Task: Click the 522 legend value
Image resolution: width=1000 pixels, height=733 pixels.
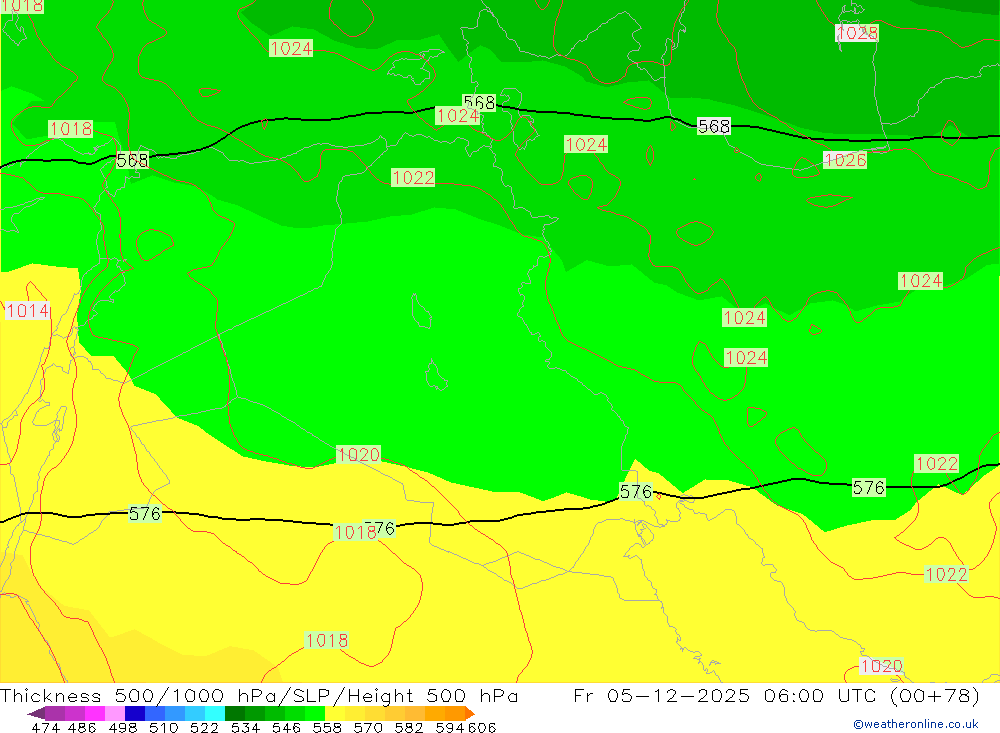Action: tap(205, 727)
